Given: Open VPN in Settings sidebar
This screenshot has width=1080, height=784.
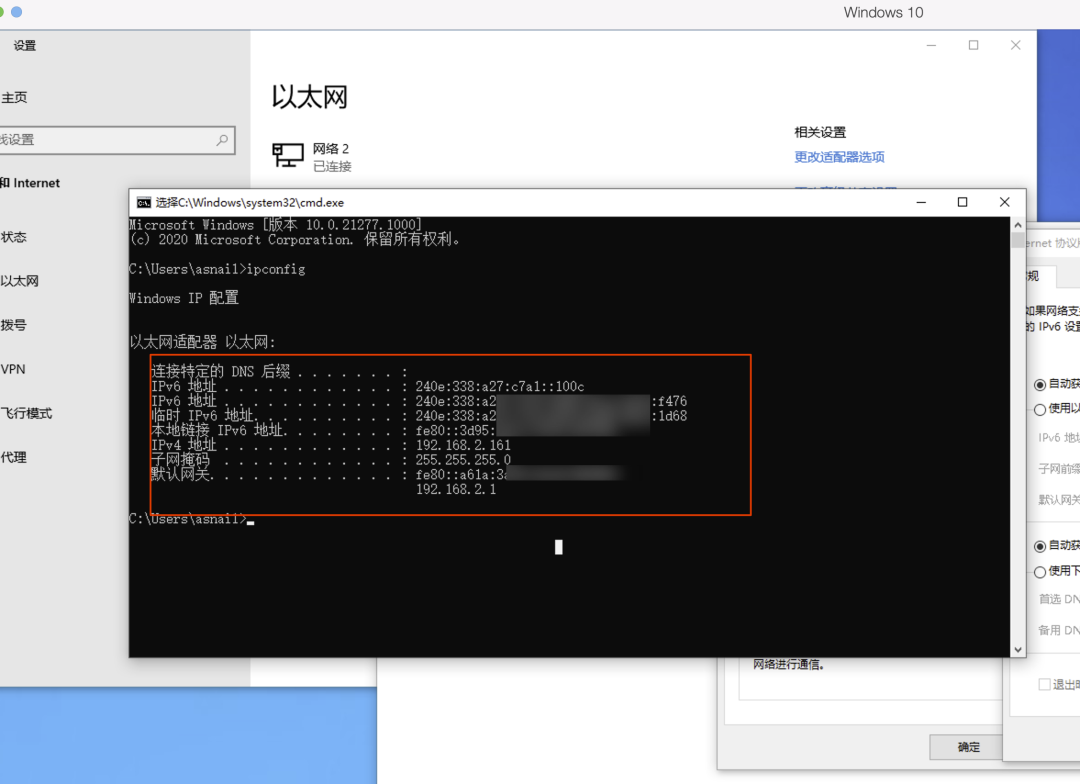Looking at the screenshot, I should point(13,369).
